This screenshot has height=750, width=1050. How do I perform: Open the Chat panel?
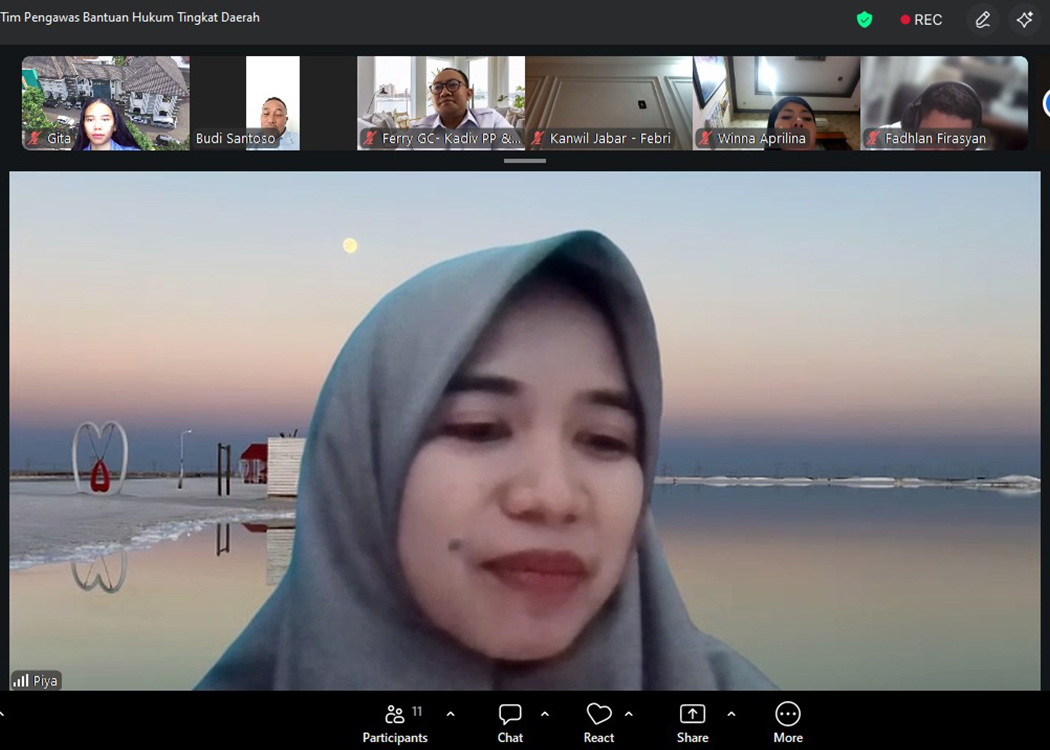(x=510, y=723)
